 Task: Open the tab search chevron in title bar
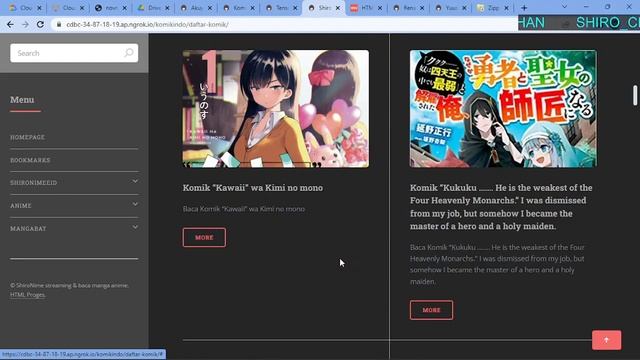click(564, 7)
